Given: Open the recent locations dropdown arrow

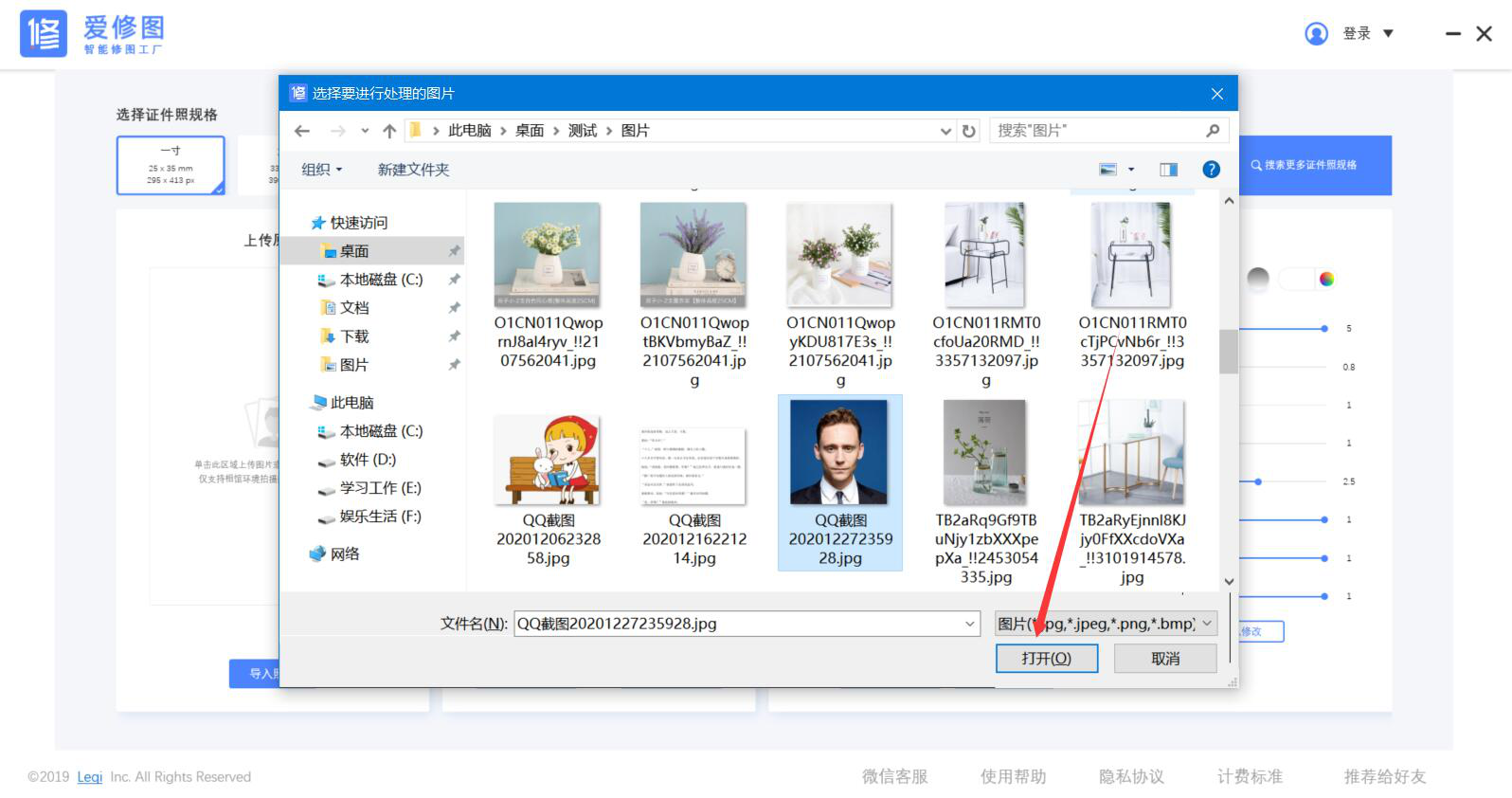Looking at the screenshot, I should [365, 131].
